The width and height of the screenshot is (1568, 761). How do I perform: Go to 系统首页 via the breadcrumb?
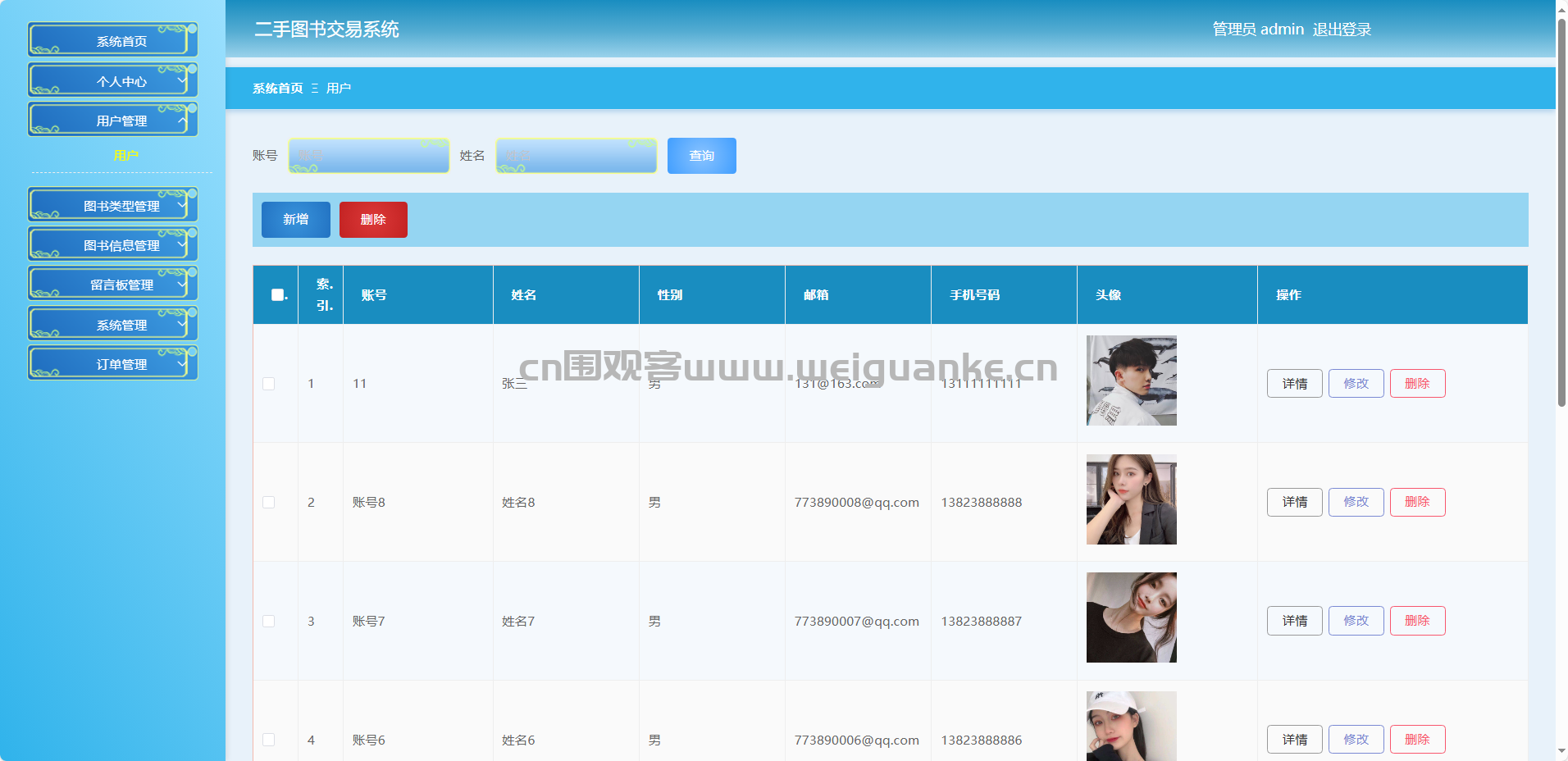pos(278,89)
